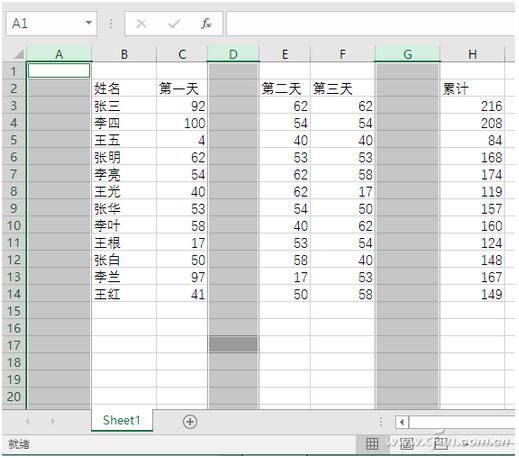Click the previous sheet navigation arrow

click(28, 421)
